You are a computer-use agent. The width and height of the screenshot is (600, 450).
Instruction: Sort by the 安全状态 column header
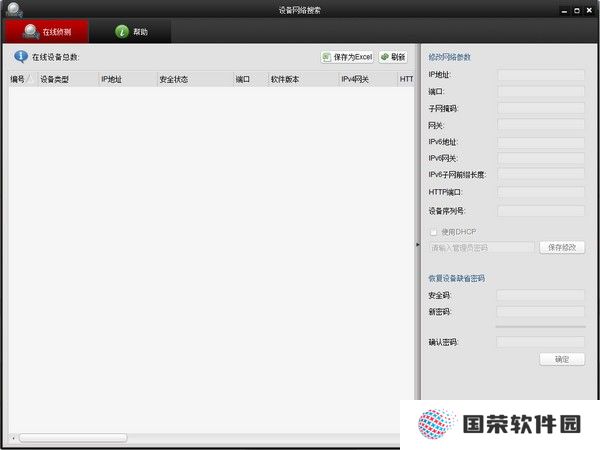pos(195,79)
